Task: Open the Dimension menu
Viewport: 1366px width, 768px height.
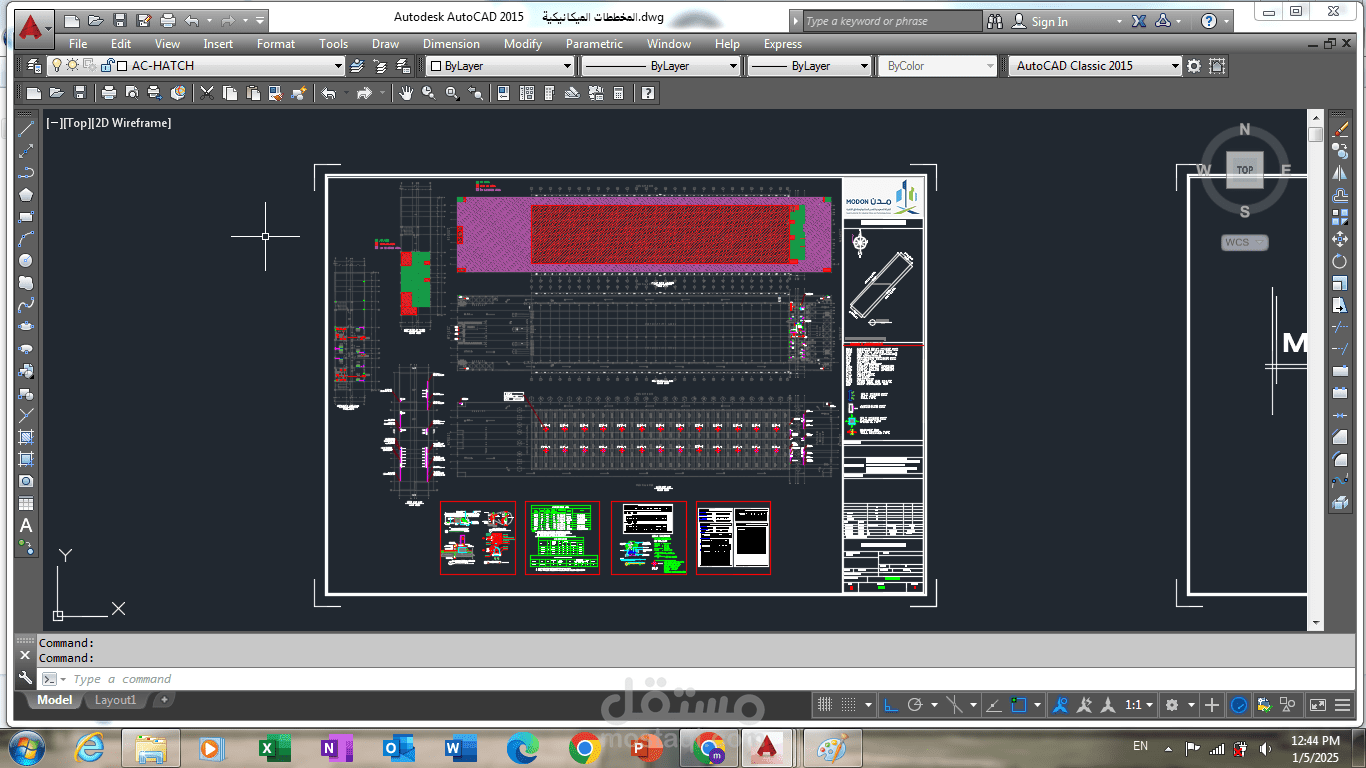Action: click(x=451, y=44)
